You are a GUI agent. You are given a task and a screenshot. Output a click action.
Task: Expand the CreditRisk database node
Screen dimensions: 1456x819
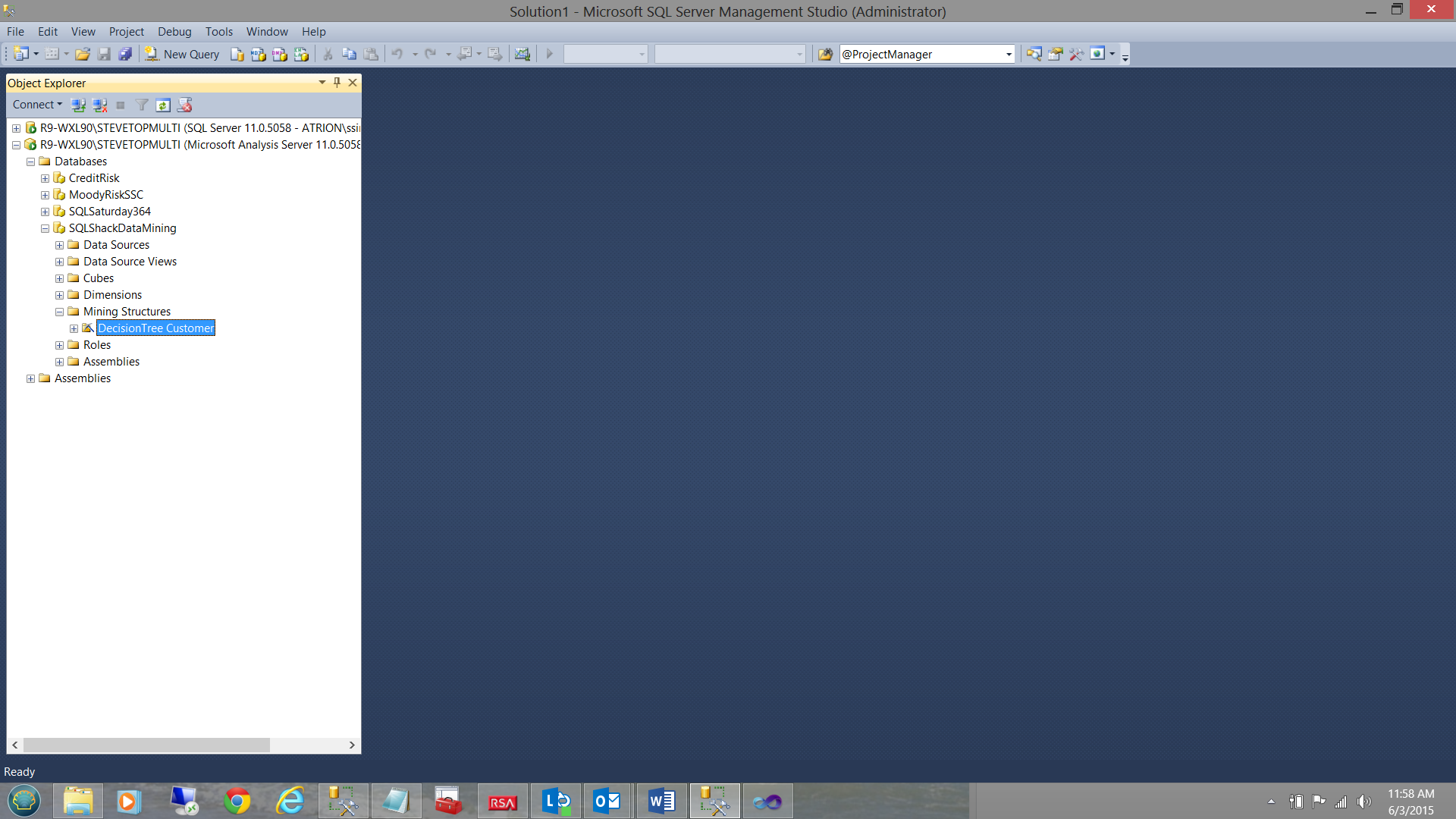pos(45,178)
